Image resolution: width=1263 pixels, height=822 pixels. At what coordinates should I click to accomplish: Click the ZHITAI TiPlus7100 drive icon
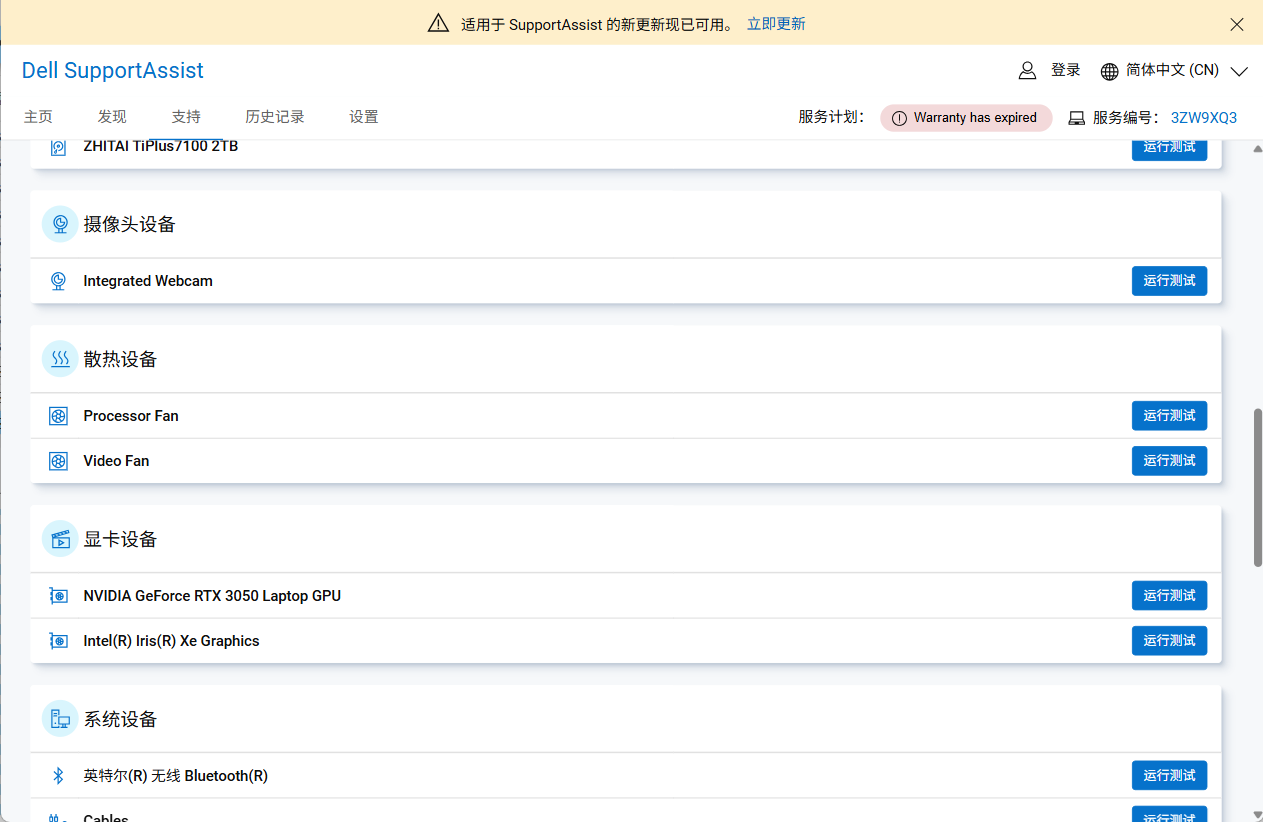click(x=59, y=147)
